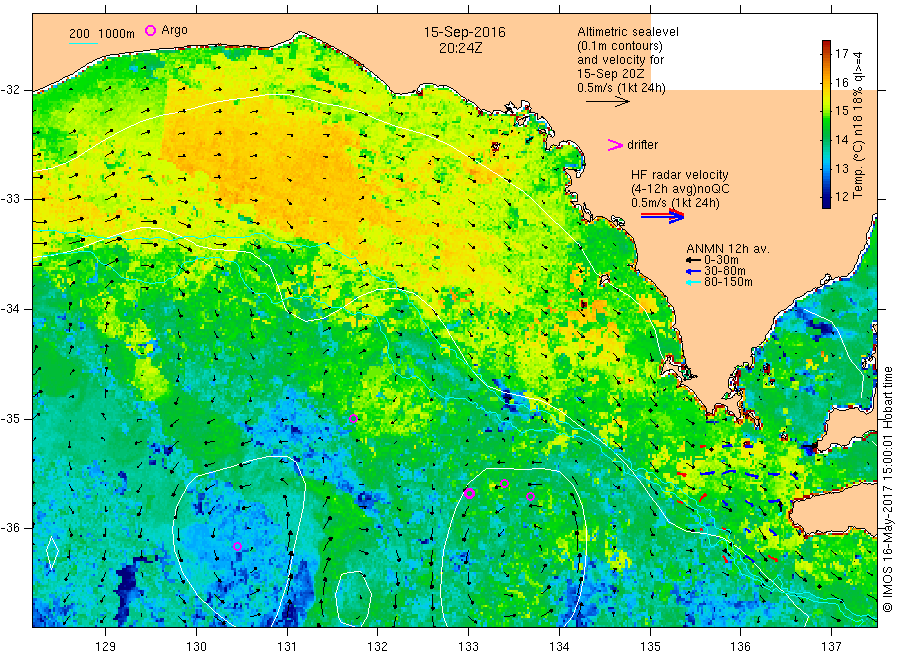Click the black 0-30m ANMN arrow symbol
The image size is (900, 660).
(693, 260)
